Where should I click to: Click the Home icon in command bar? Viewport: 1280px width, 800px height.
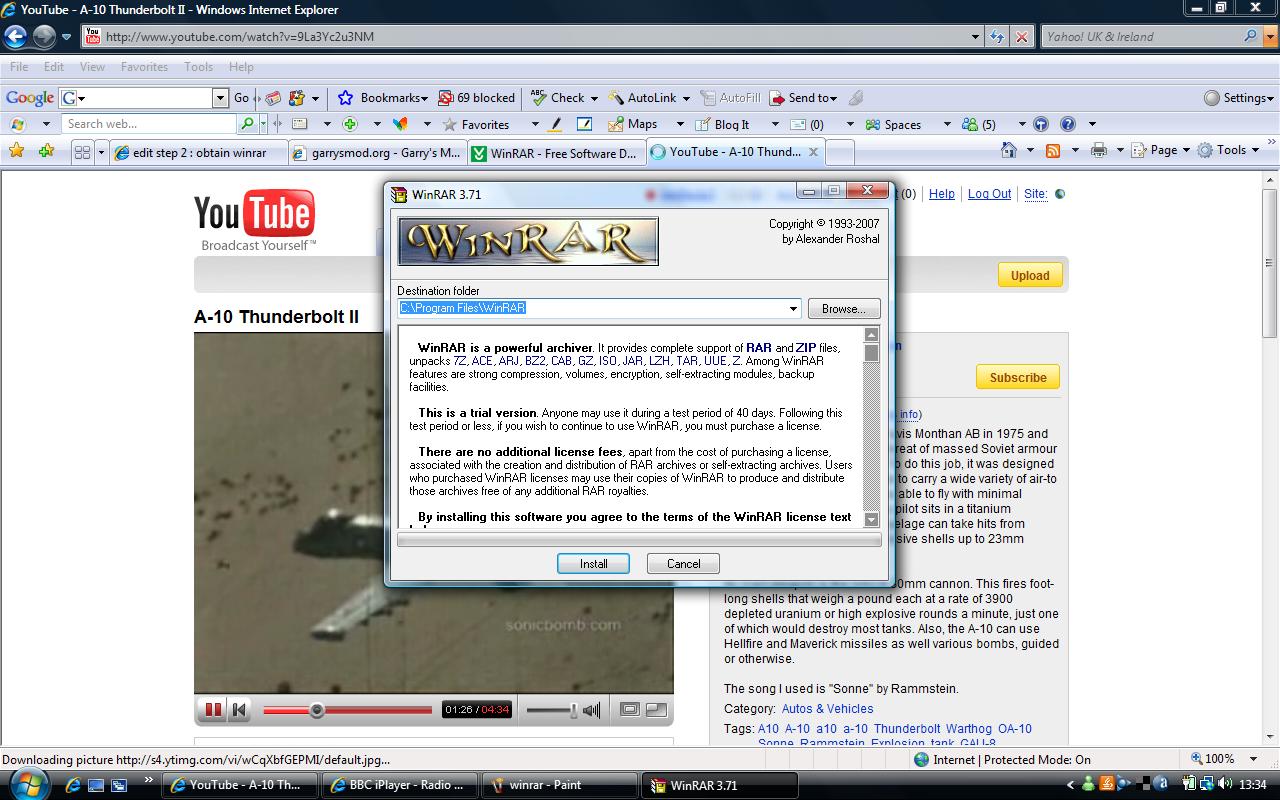1010,150
